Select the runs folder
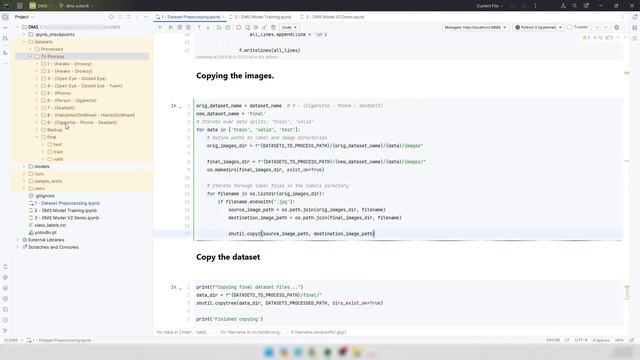This screenshot has height=360, width=640. tap(39, 174)
